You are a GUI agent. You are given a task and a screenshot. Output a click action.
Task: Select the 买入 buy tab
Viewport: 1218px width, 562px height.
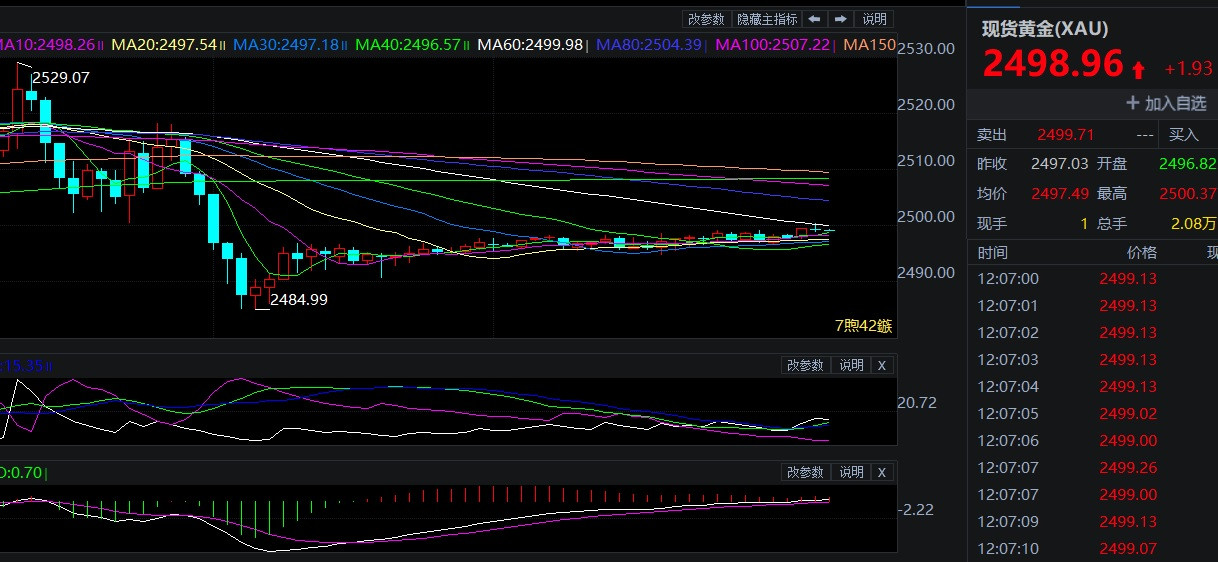[x=1184, y=135]
